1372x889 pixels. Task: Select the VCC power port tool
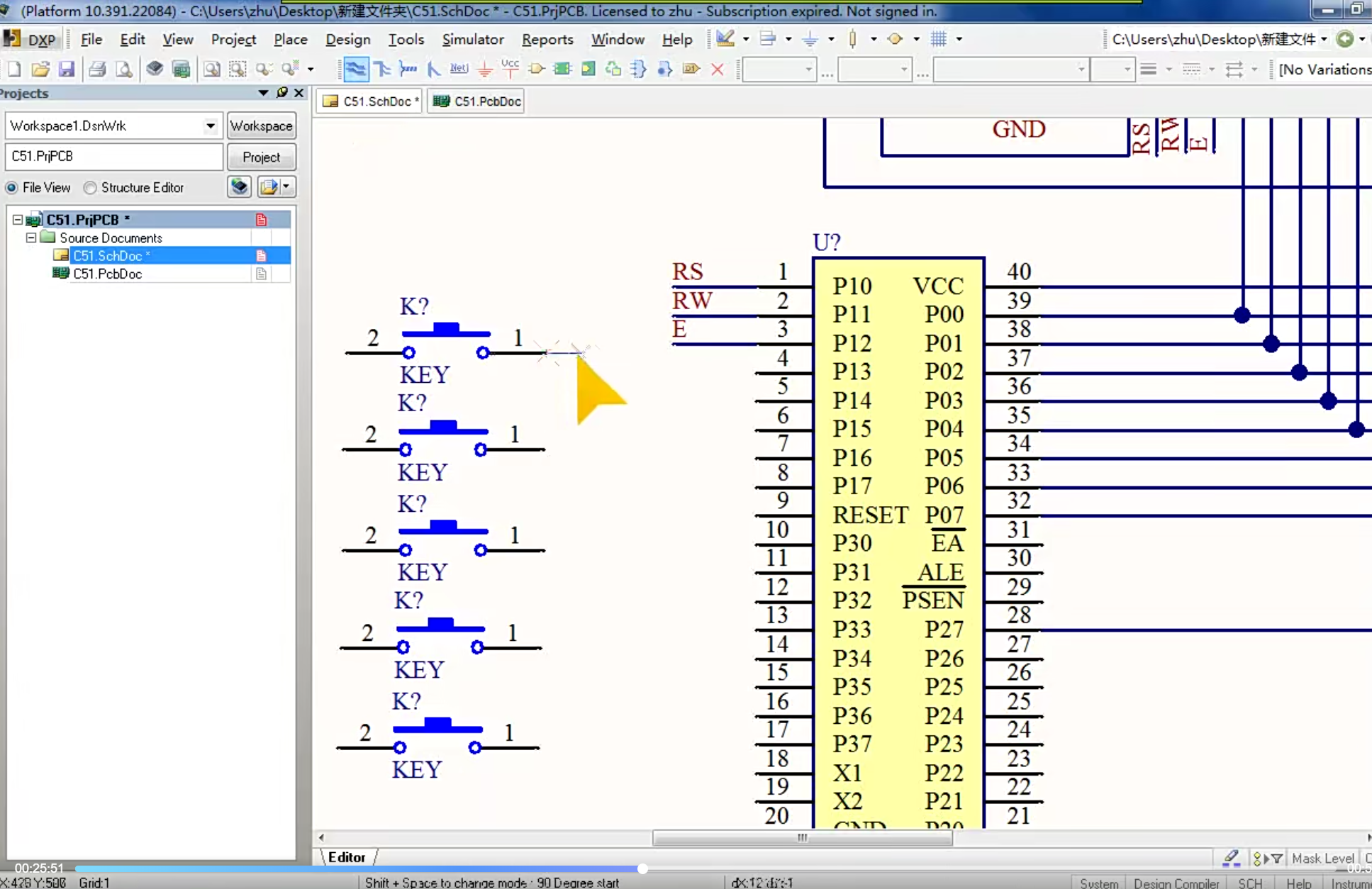tap(510, 69)
